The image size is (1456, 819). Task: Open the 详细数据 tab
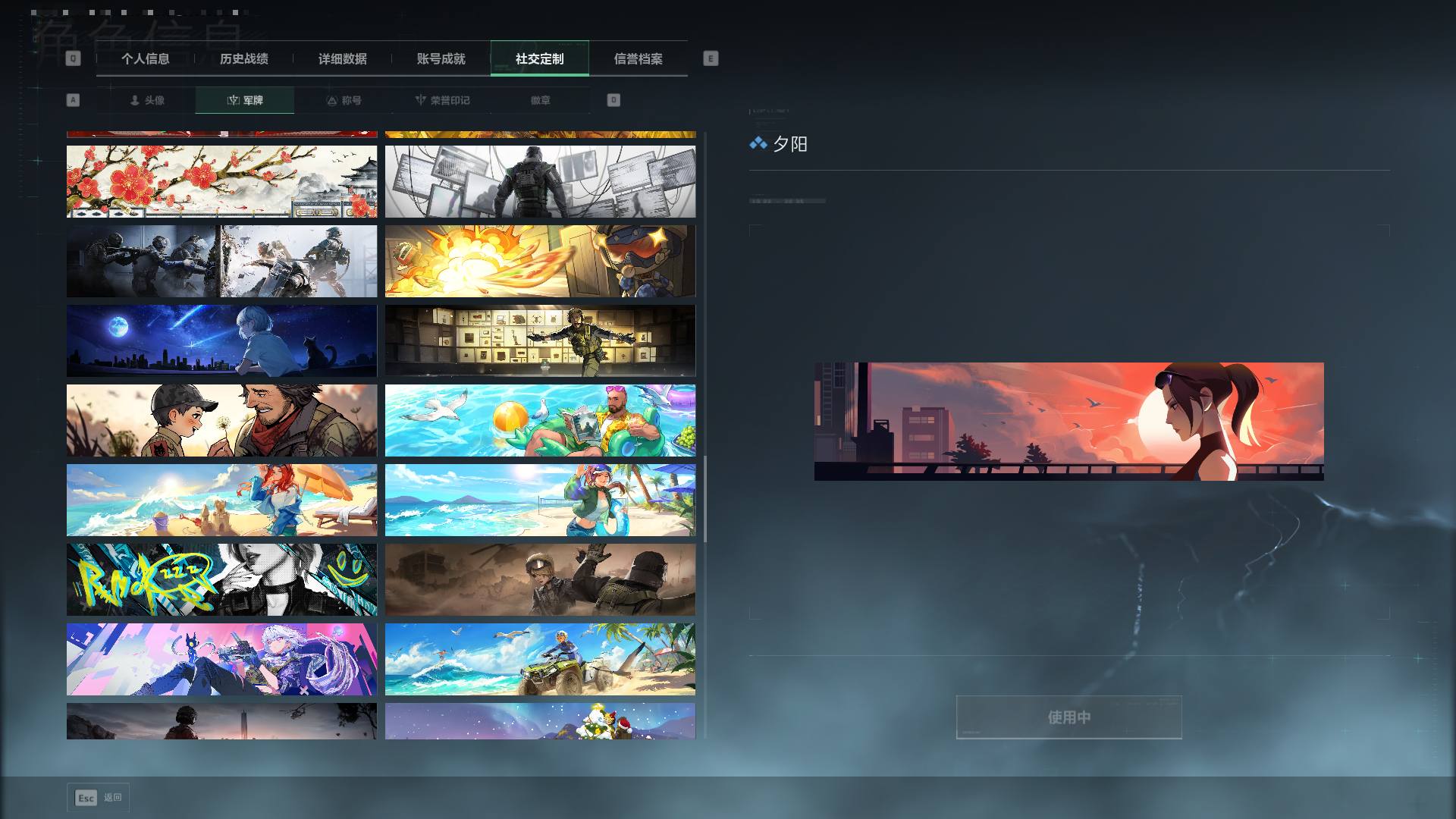click(343, 58)
